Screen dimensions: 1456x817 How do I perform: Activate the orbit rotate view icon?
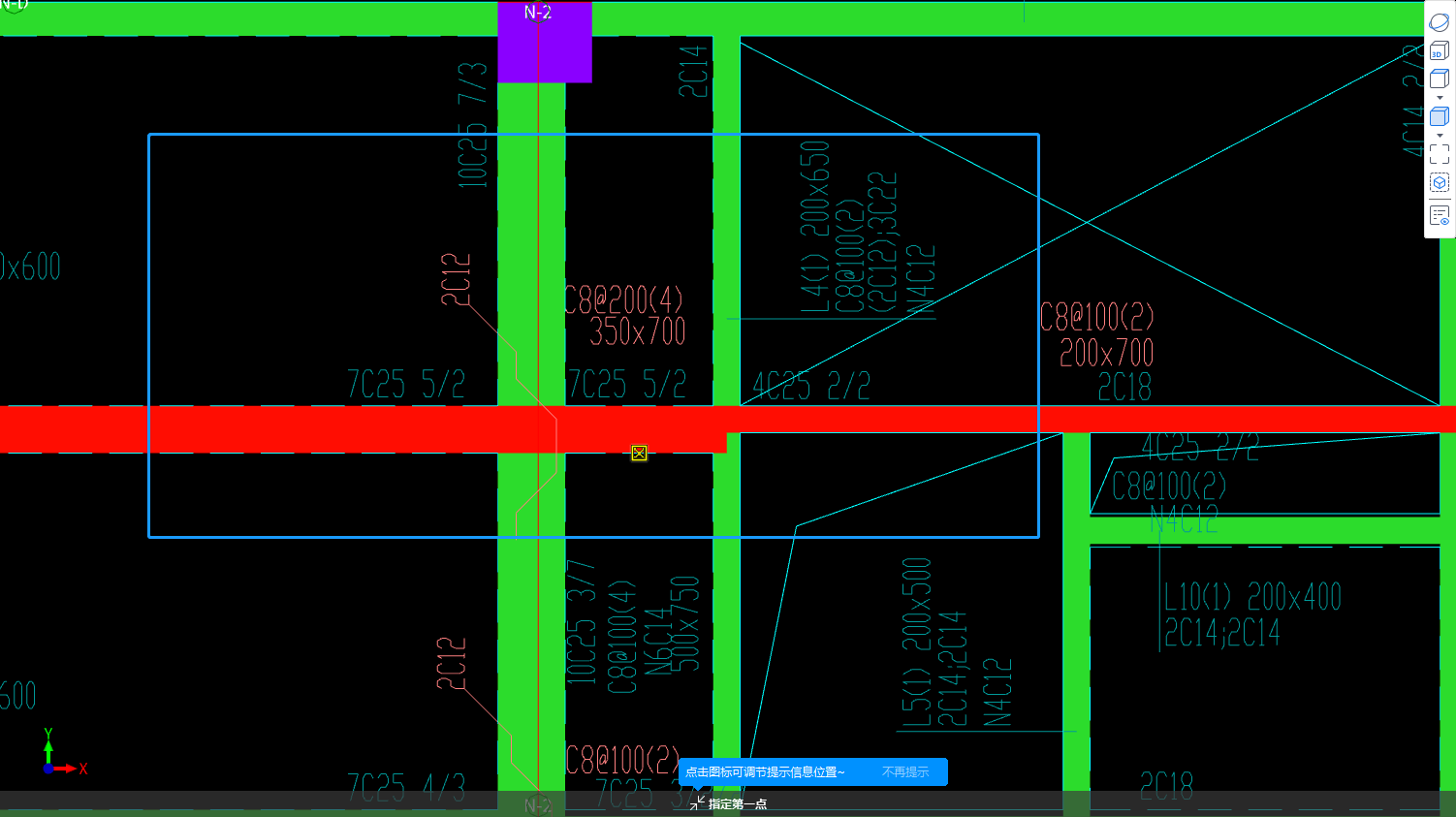1440,22
